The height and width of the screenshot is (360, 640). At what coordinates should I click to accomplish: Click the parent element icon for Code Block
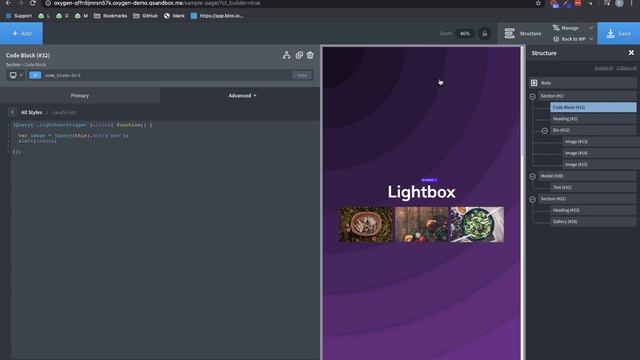287,55
